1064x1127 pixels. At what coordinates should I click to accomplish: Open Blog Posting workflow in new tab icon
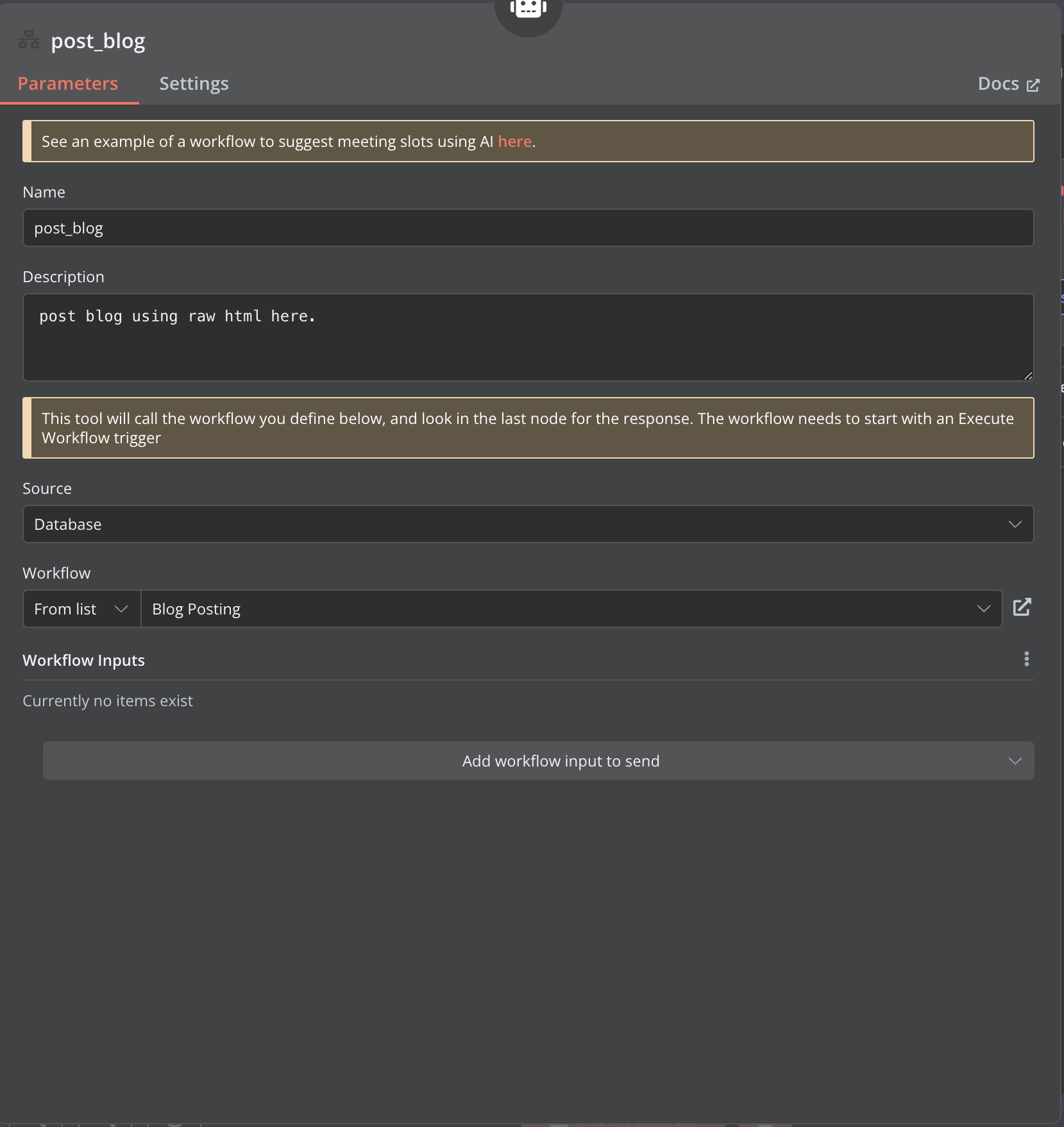pos(1022,607)
